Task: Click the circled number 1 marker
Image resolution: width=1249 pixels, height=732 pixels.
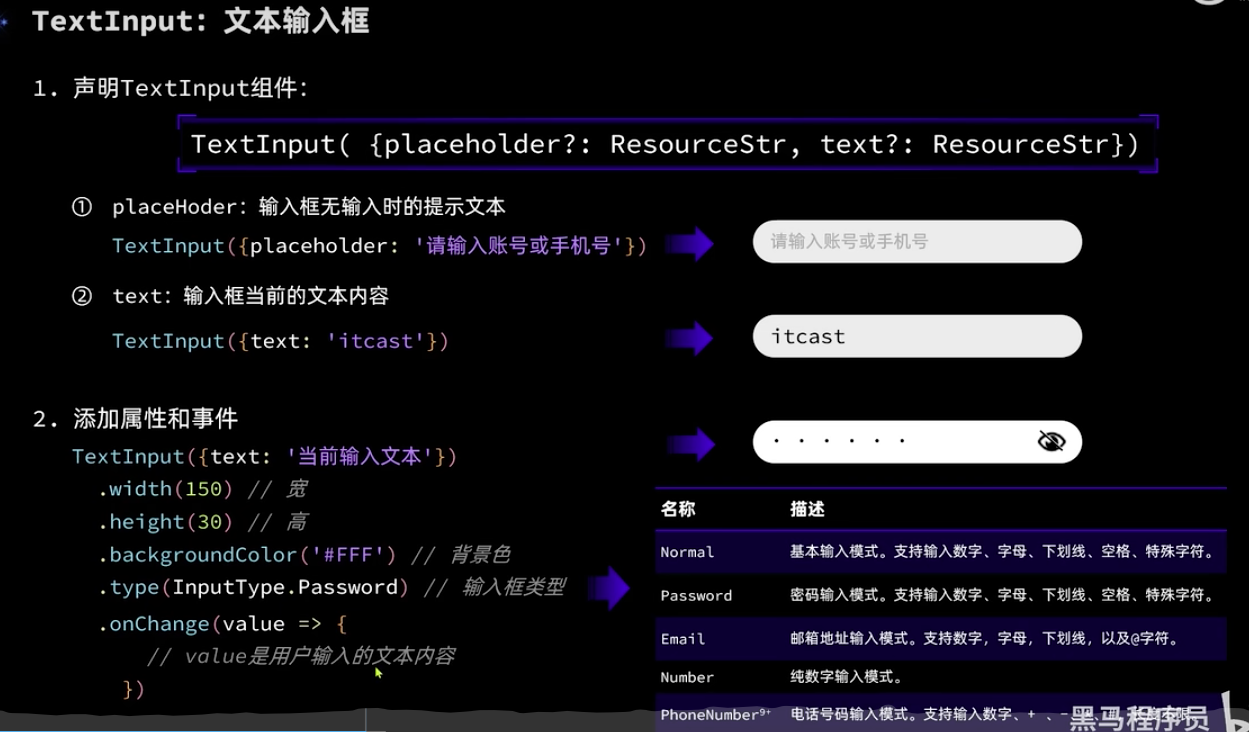Action: [x=82, y=207]
